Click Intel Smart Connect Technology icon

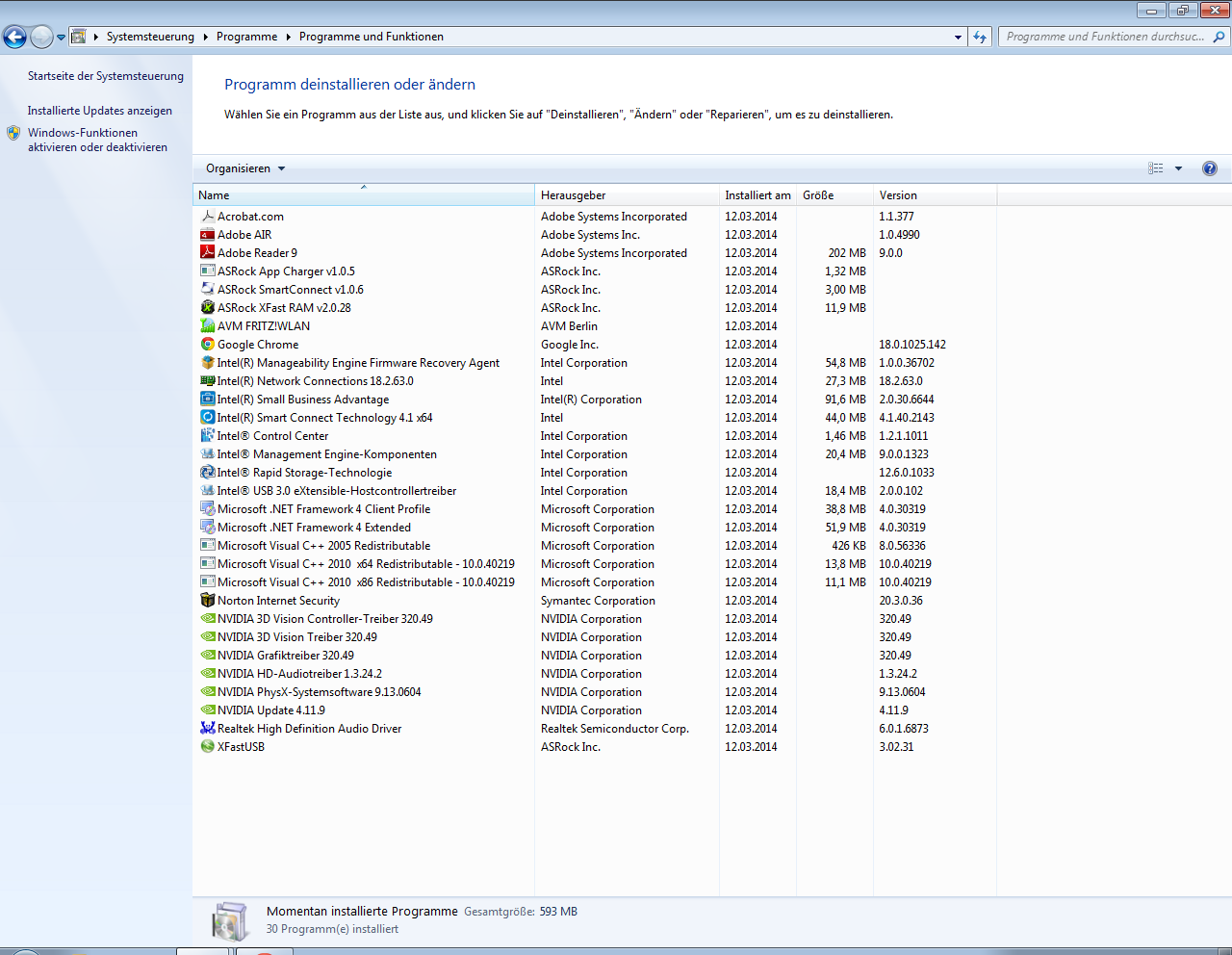207,418
